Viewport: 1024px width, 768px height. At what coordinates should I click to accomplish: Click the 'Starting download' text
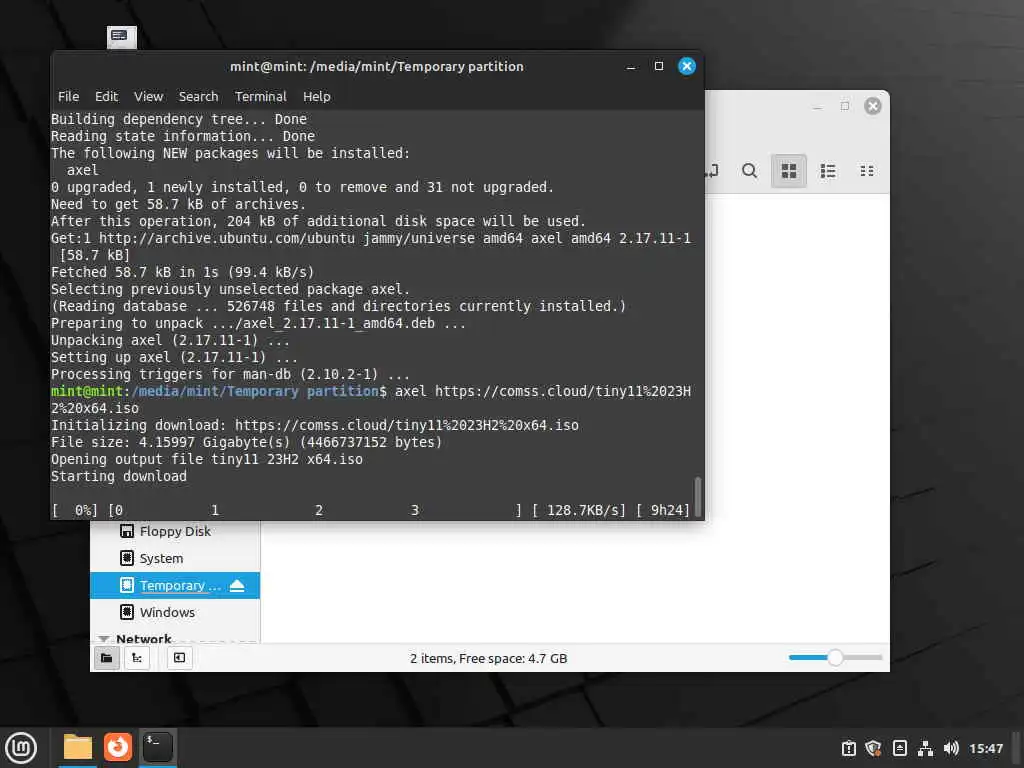point(119,476)
